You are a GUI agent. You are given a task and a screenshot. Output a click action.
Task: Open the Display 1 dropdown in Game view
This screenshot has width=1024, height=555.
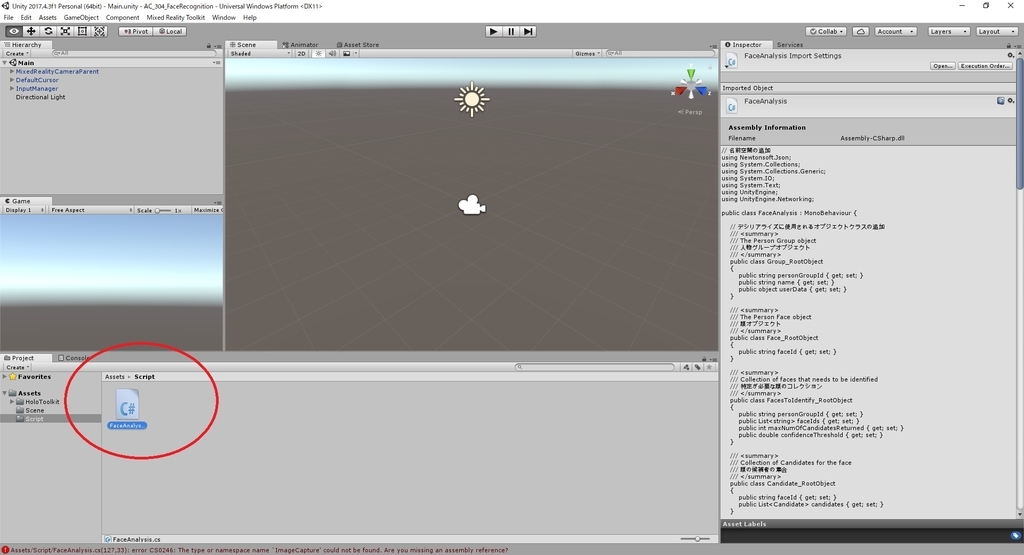24,210
